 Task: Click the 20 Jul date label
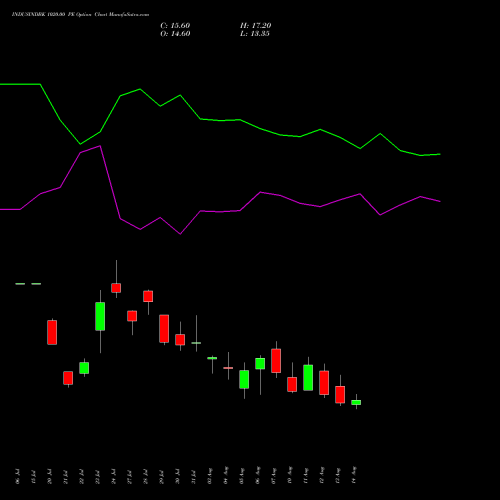pyautogui.click(x=50, y=476)
